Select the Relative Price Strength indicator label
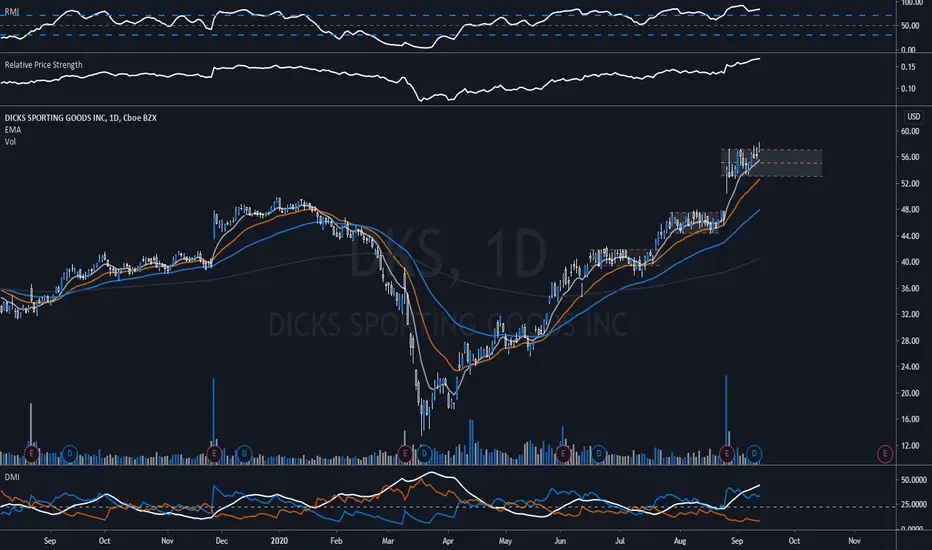Screen dimensions: 932x550 point(43,65)
